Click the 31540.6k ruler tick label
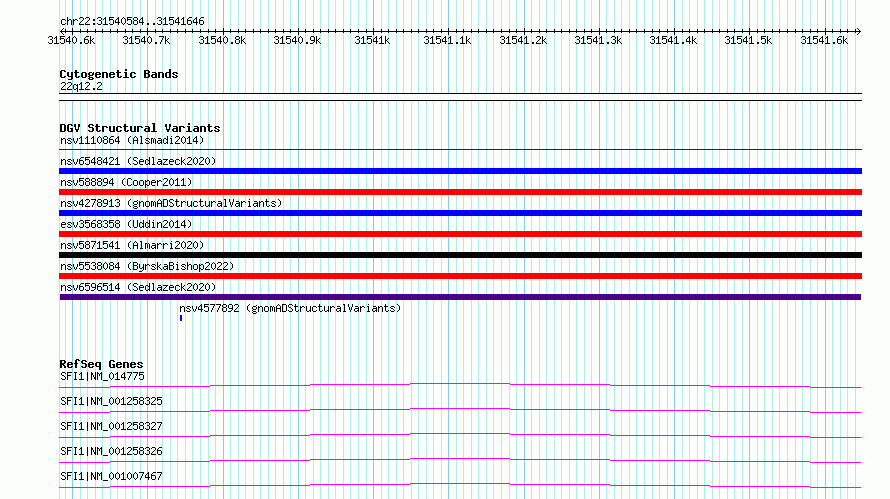Screen dimensions: 890x499 (72, 40)
